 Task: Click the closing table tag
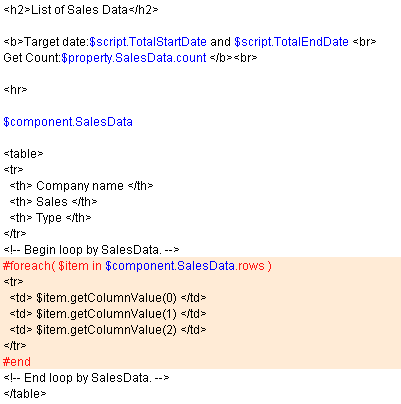click(25, 394)
